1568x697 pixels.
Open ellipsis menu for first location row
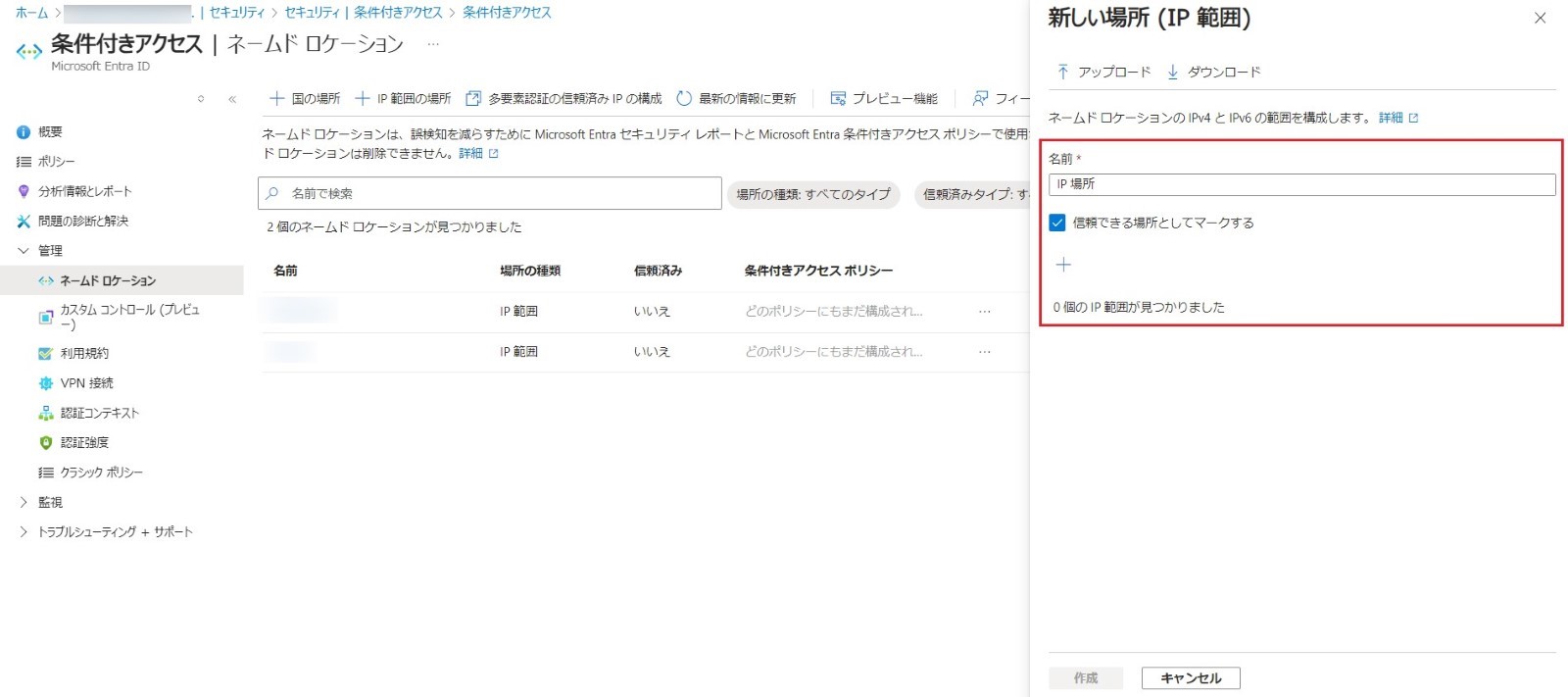click(x=984, y=311)
